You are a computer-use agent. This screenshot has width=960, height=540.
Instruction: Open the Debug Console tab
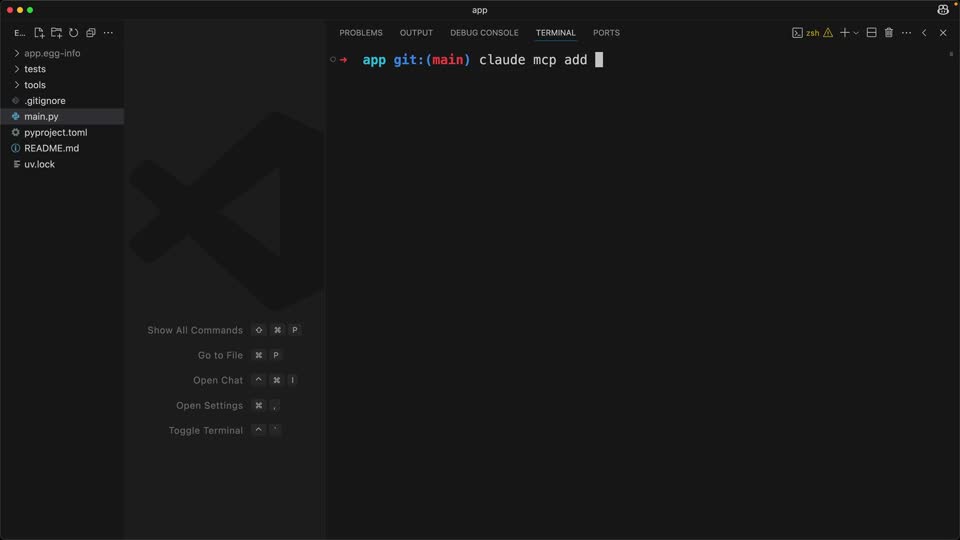484,33
